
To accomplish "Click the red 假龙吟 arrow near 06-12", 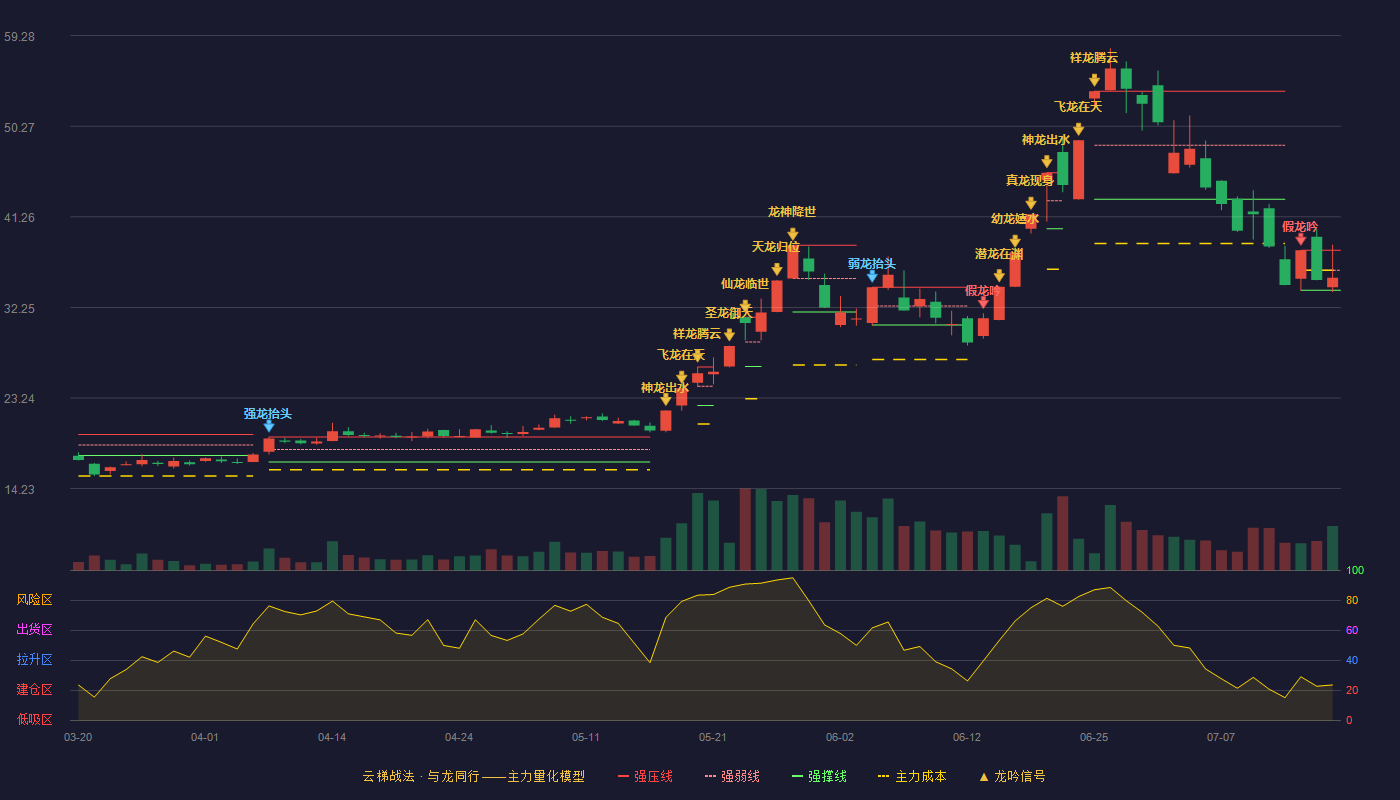I will 983,302.
